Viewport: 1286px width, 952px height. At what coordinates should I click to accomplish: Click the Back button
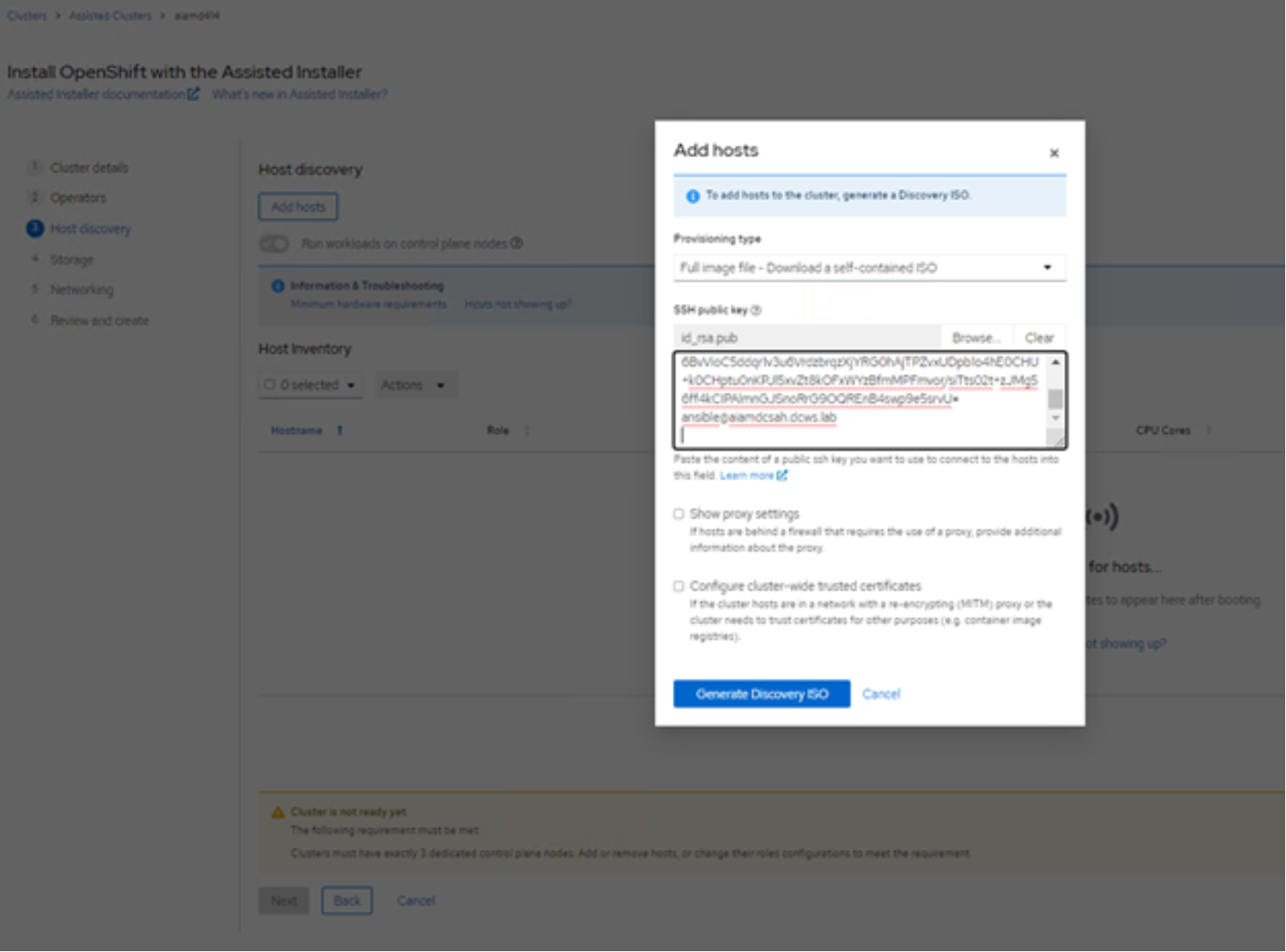tap(347, 901)
